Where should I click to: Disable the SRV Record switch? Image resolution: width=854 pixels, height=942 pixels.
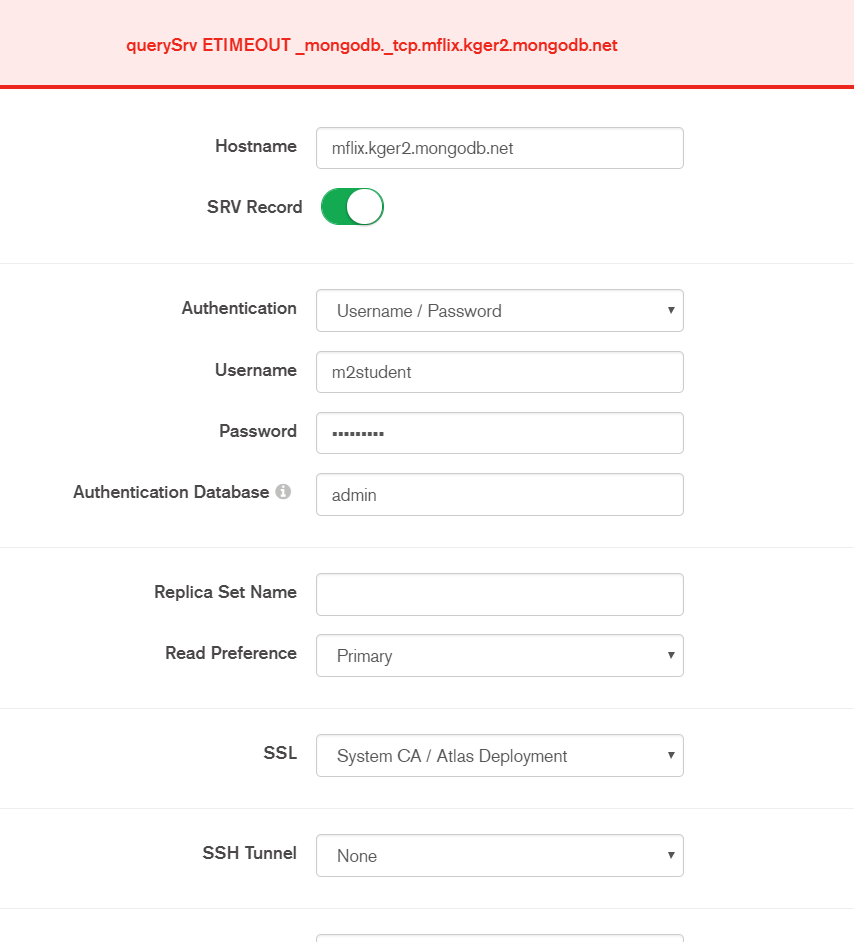352,207
